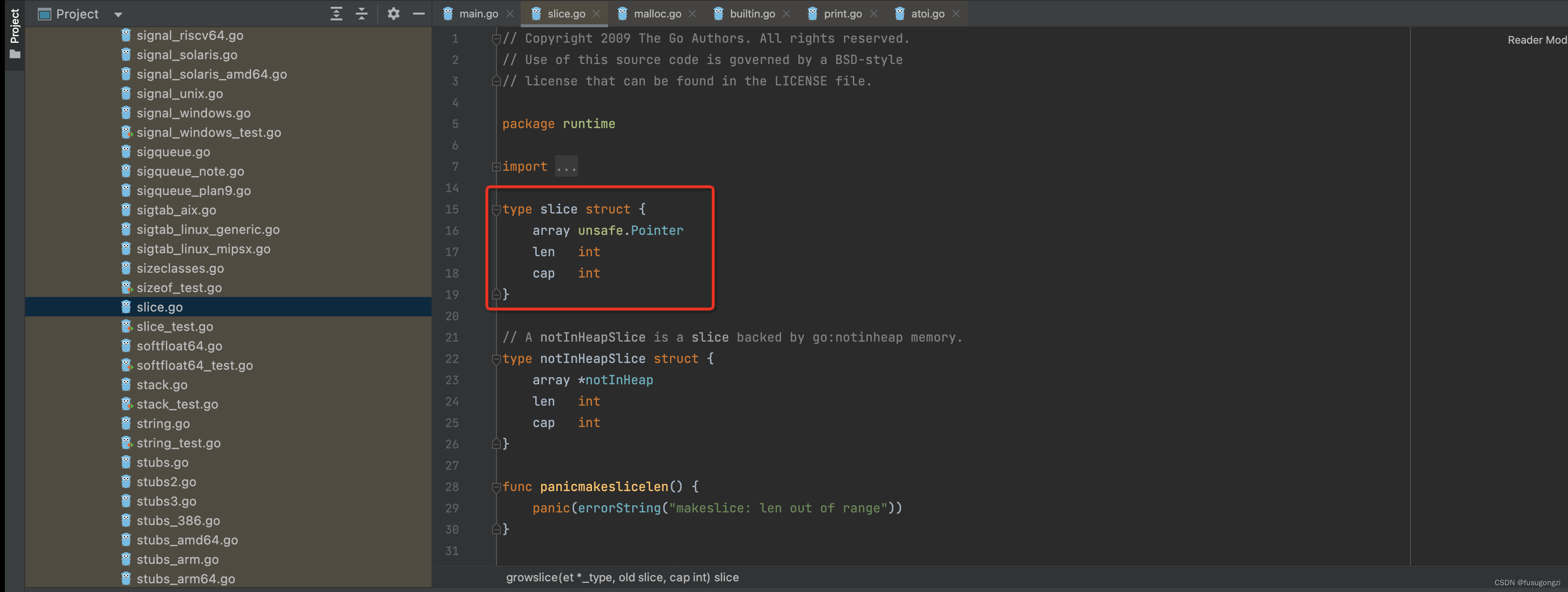Viewport: 1568px width, 592px height.
Task: Click the Reader Mode label
Action: [1537, 40]
